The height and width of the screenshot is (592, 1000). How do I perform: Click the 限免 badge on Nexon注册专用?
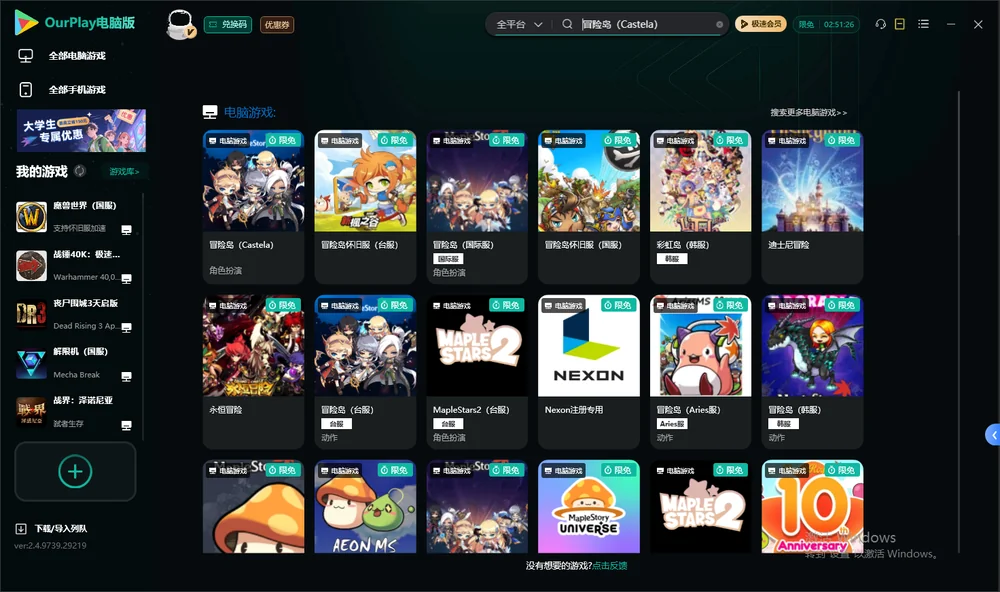click(x=618, y=305)
